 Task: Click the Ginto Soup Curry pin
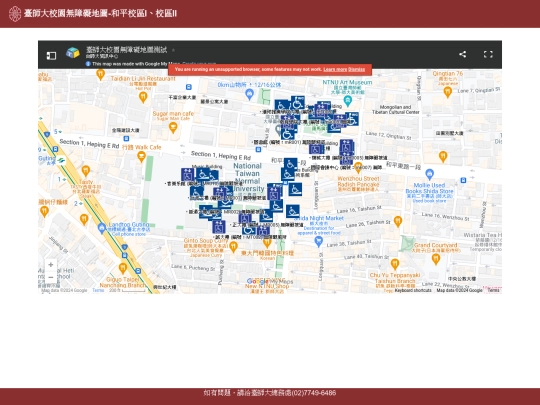coord(233,246)
